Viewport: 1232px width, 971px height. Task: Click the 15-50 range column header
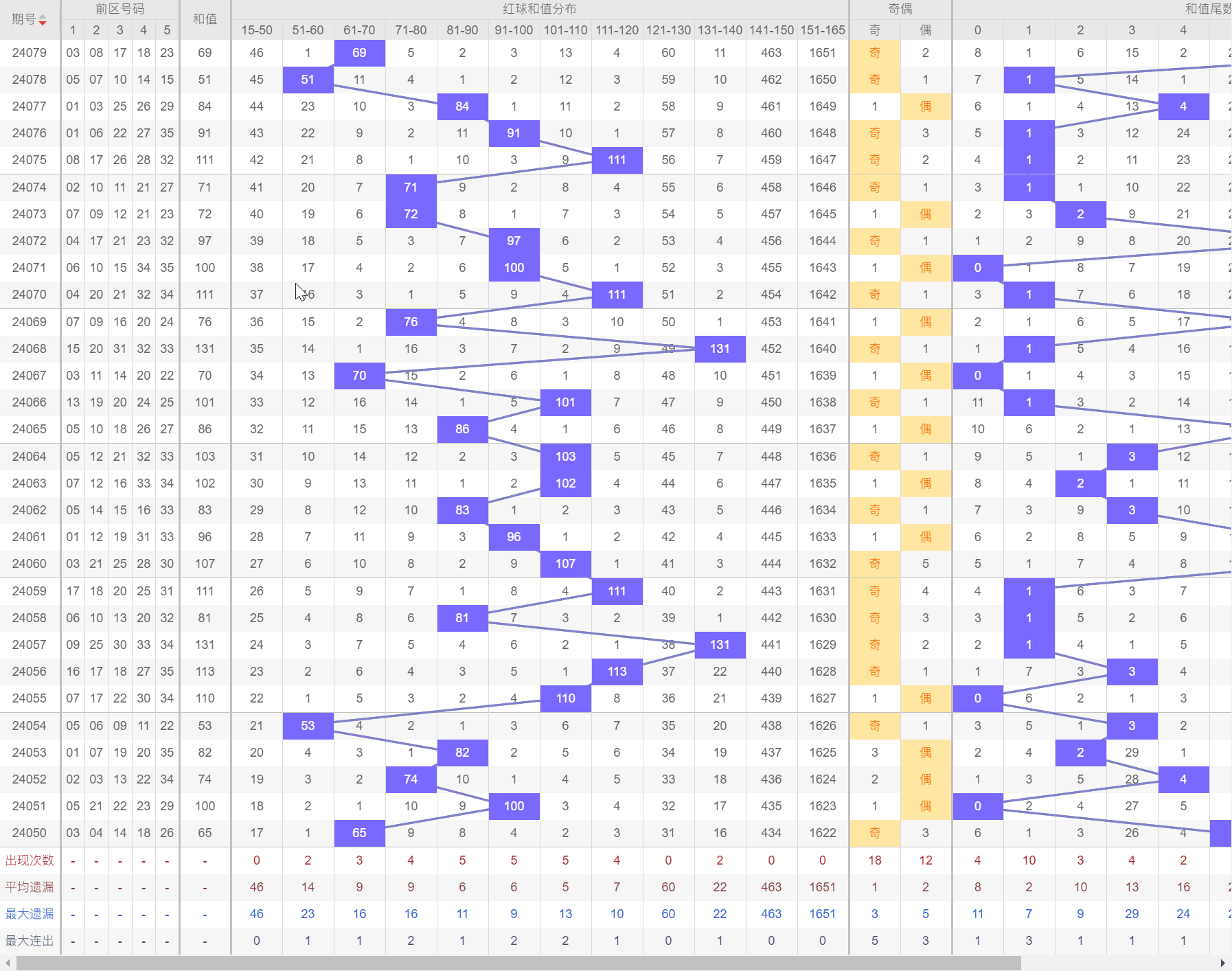click(x=257, y=30)
